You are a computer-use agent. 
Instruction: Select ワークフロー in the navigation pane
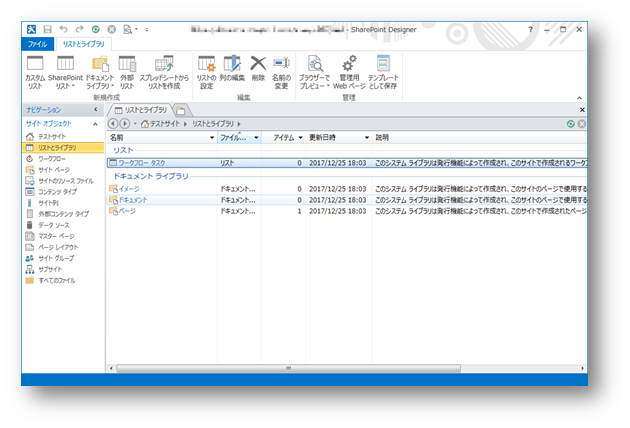click(52, 158)
